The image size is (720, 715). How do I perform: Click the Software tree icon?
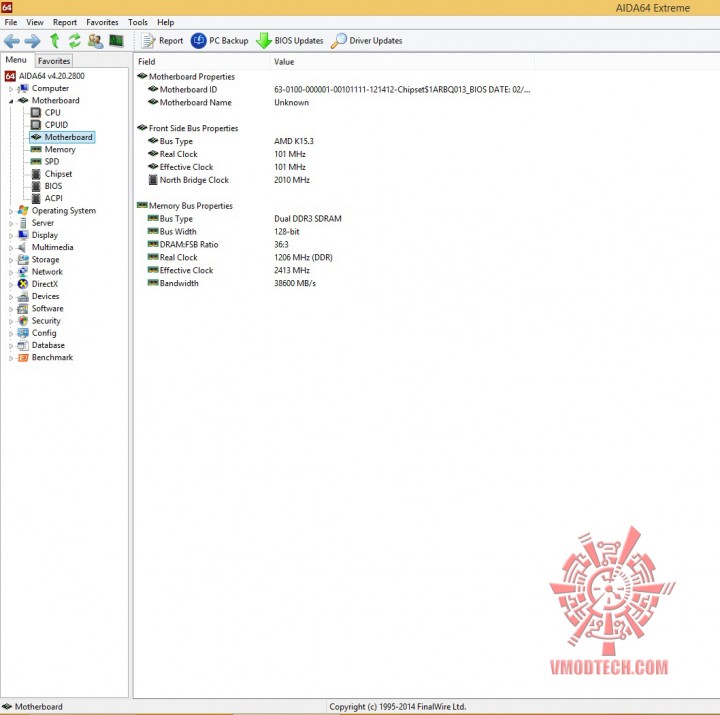pyautogui.click(x=23, y=309)
